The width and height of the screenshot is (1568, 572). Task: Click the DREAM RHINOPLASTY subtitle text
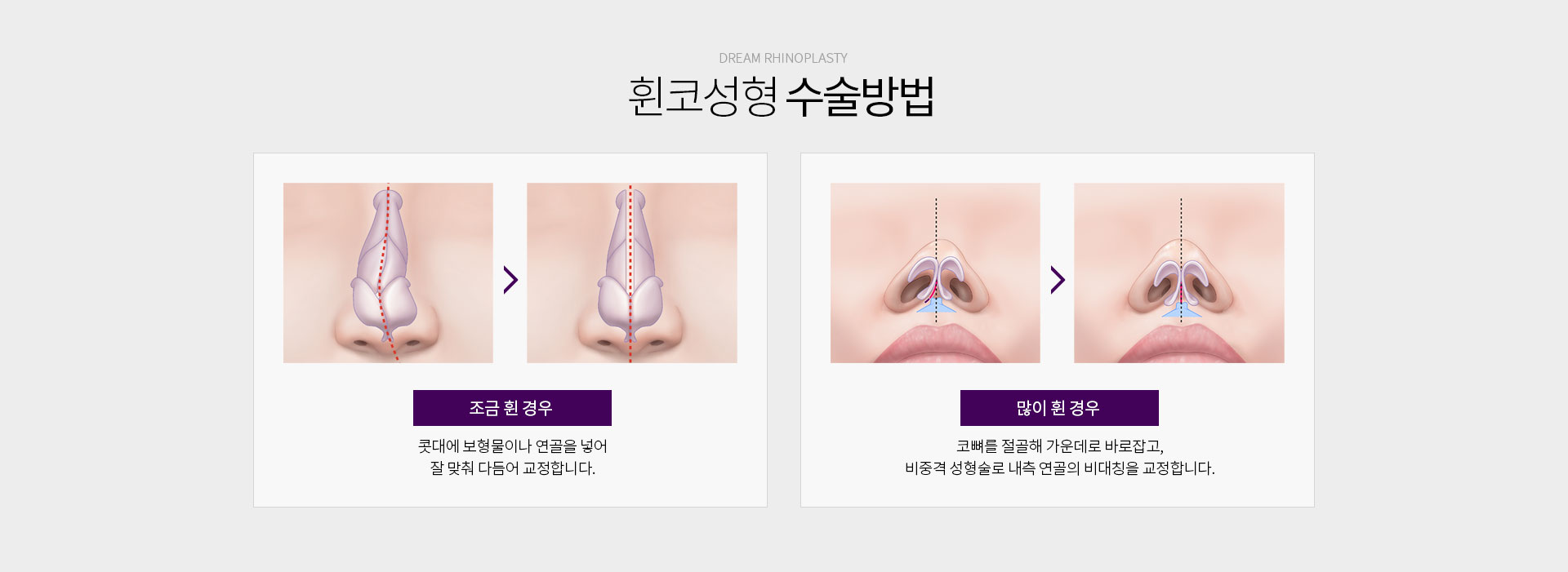[x=783, y=58]
